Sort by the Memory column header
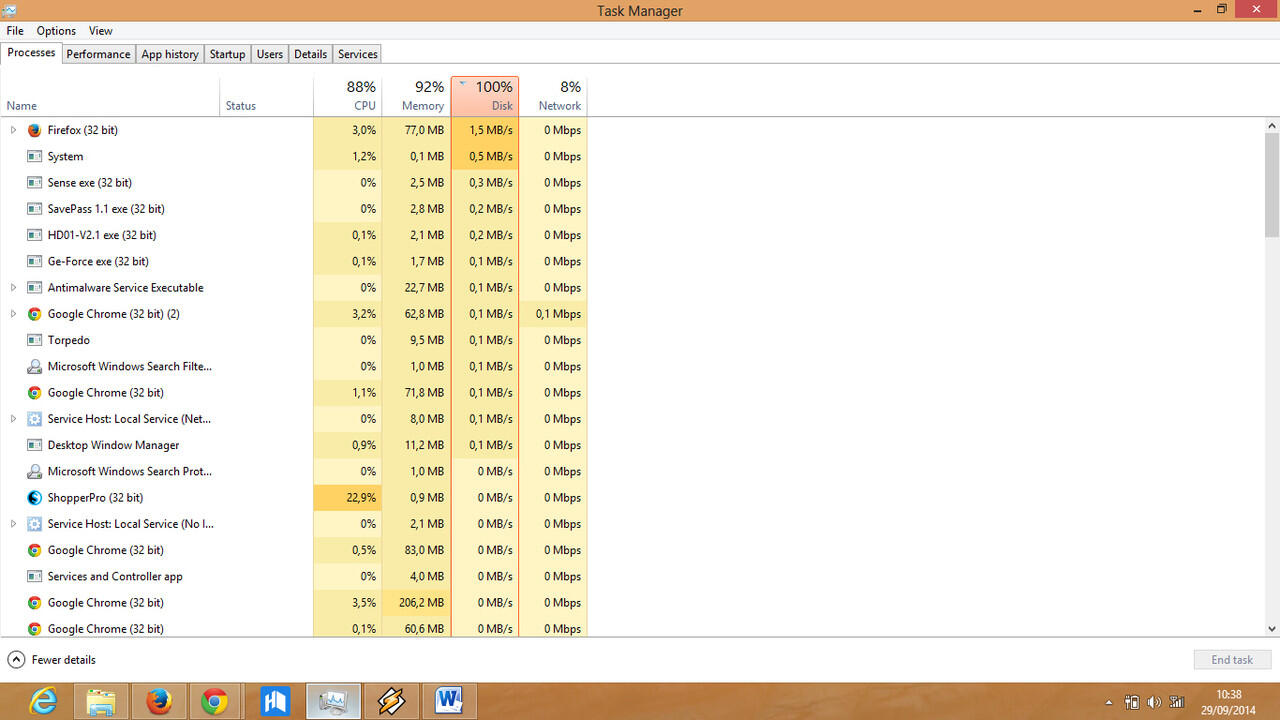Image resolution: width=1280 pixels, height=720 pixels. pyautogui.click(x=416, y=96)
